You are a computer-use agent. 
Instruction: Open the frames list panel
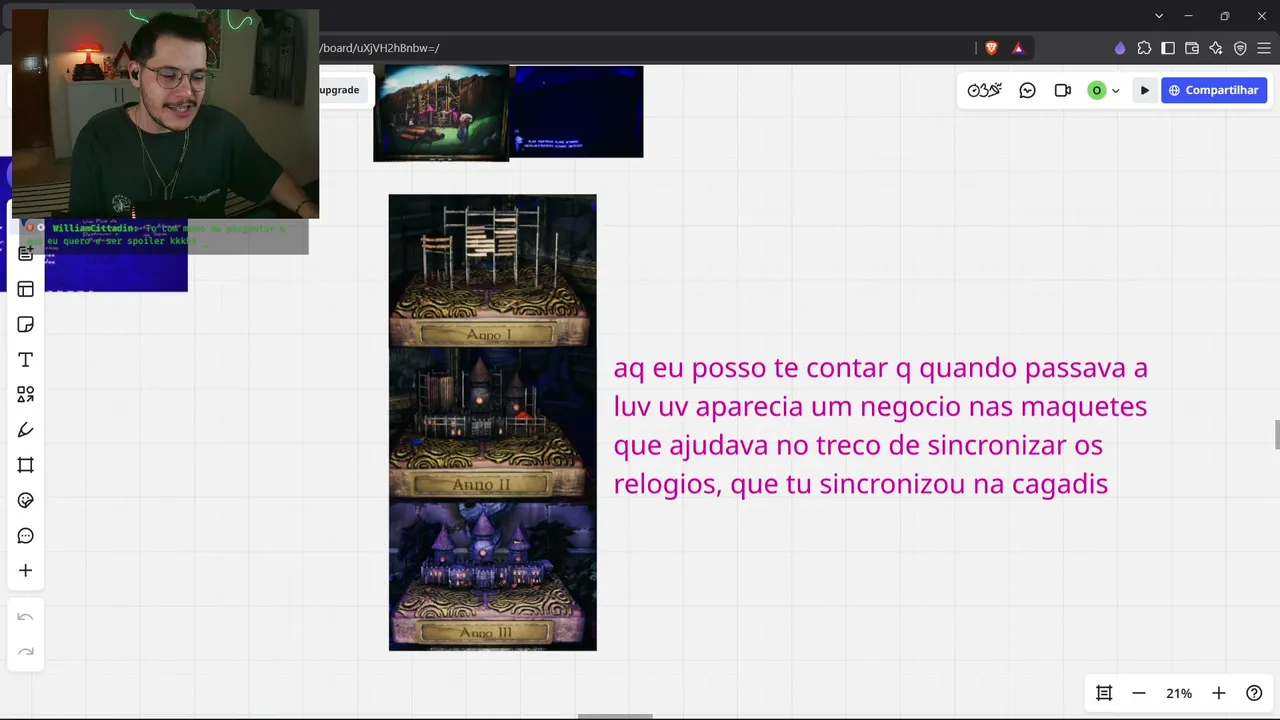[x=1104, y=693]
